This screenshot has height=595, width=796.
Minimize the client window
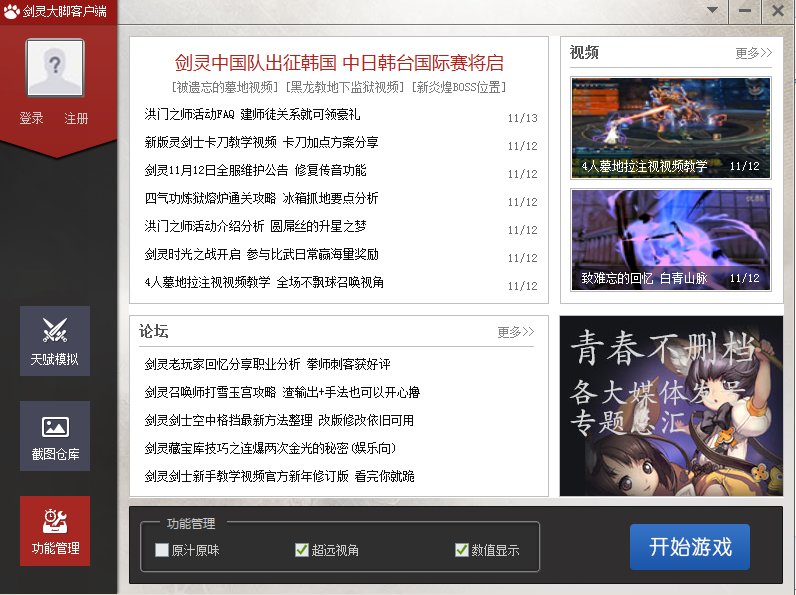tap(745, 10)
